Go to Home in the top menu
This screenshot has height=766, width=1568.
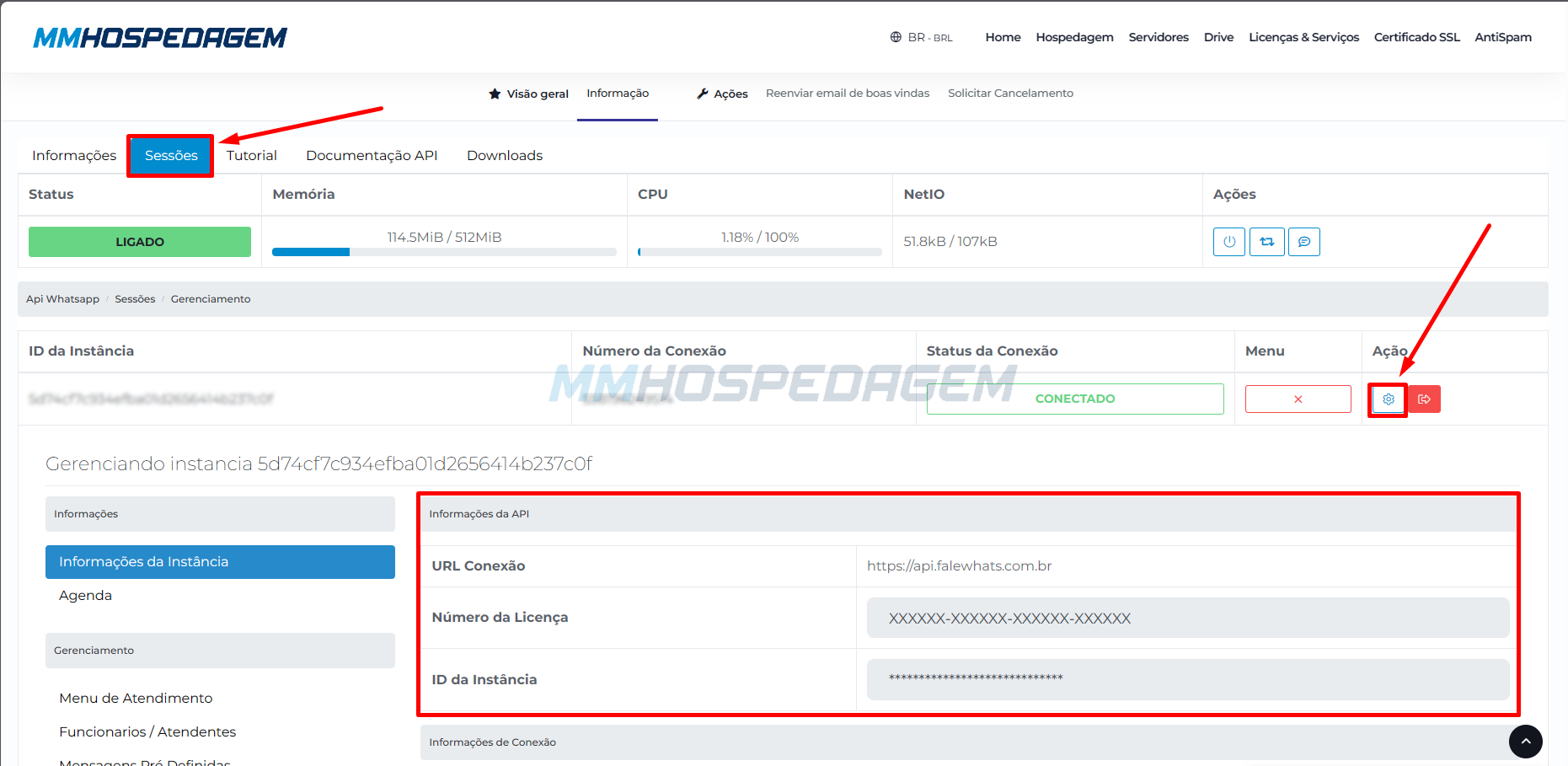coord(1003,37)
